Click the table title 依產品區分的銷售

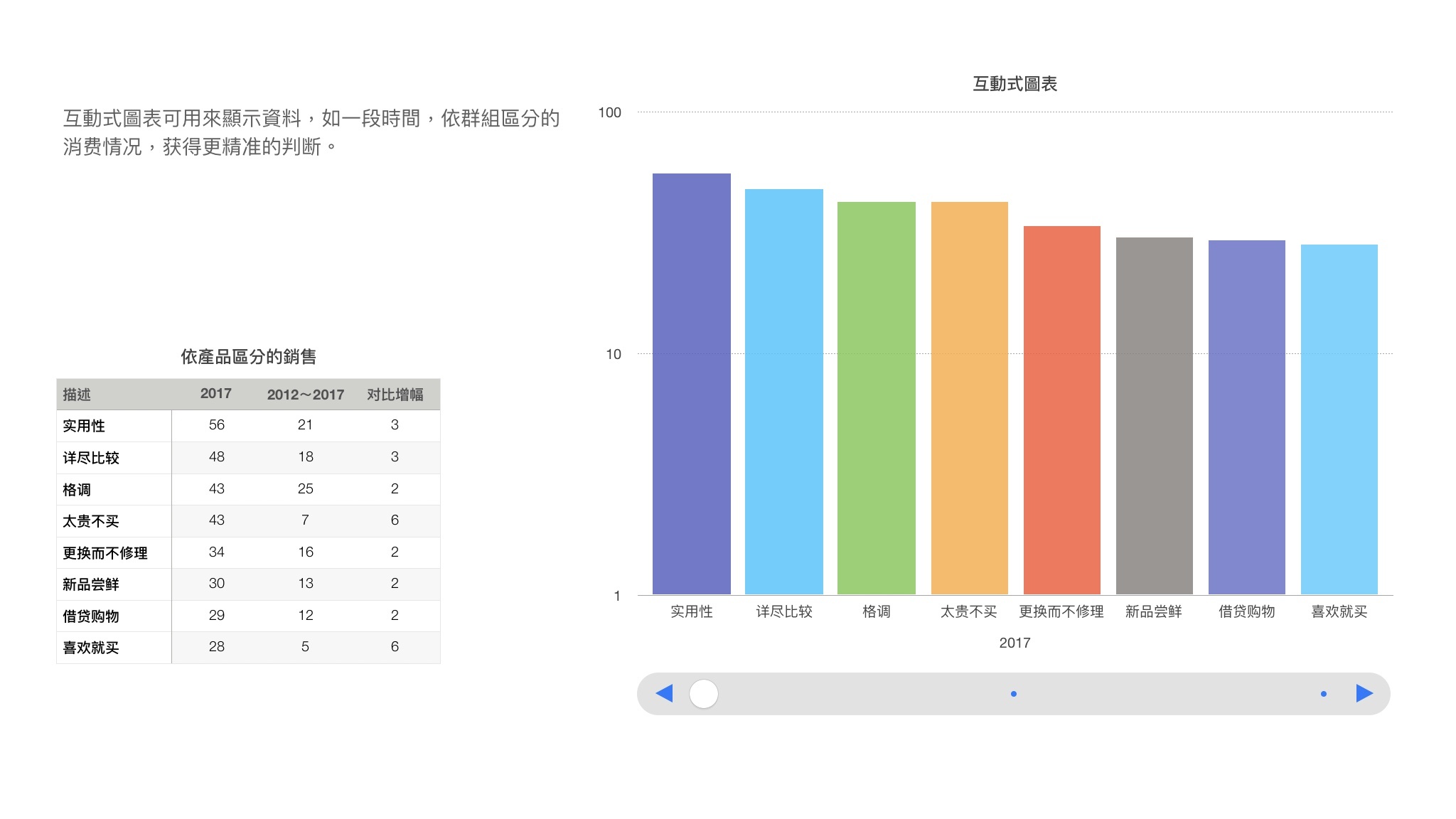coord(248,357)
